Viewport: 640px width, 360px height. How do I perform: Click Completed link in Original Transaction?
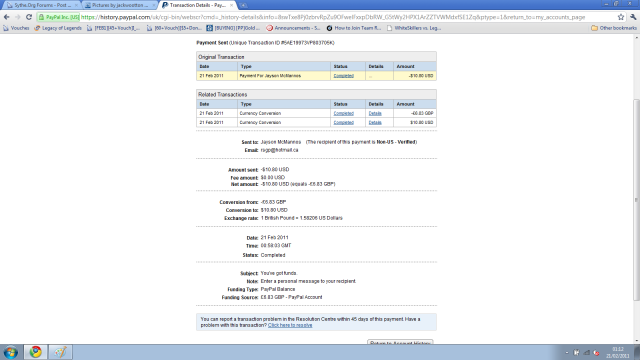[x=343, y=76]
